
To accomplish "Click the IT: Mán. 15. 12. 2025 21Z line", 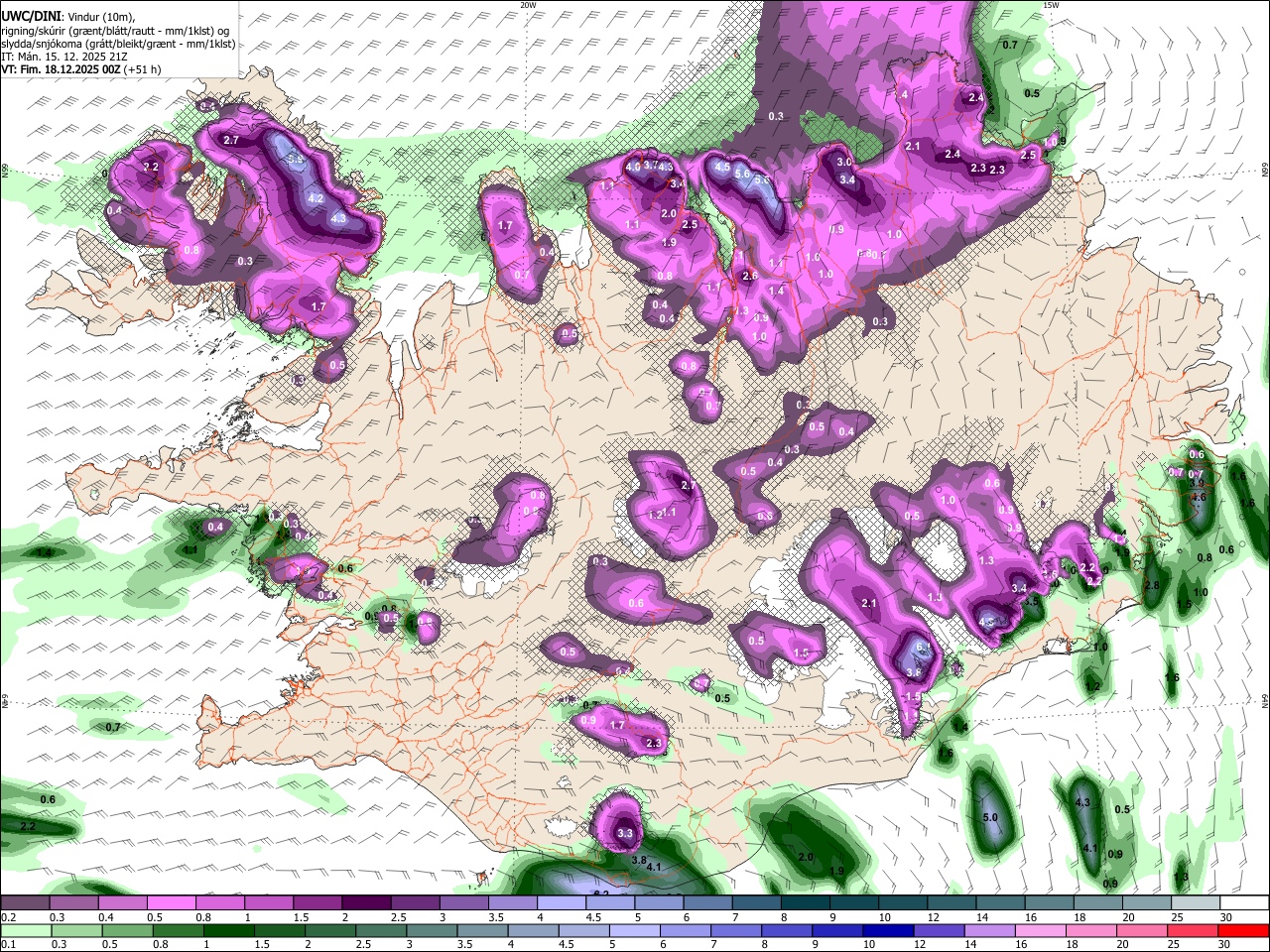I will pyautogui.click(x=64, y=57).
